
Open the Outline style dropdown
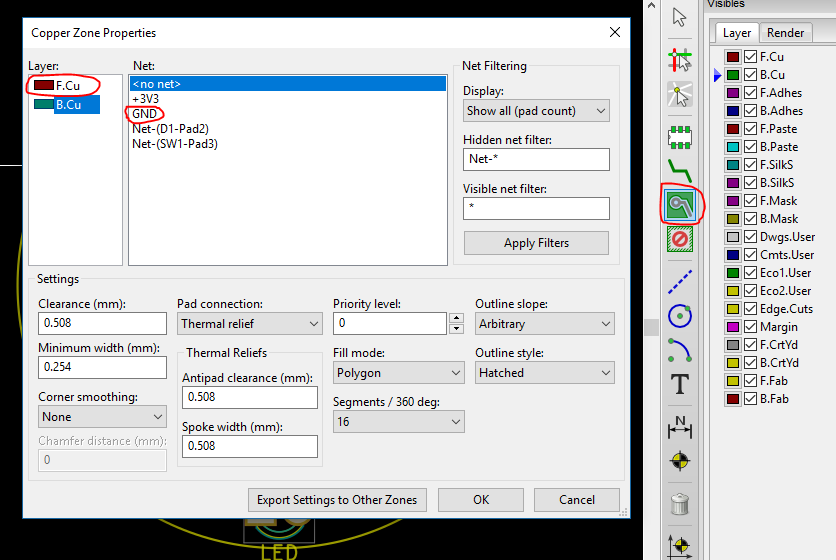click(x=544, y=373)
